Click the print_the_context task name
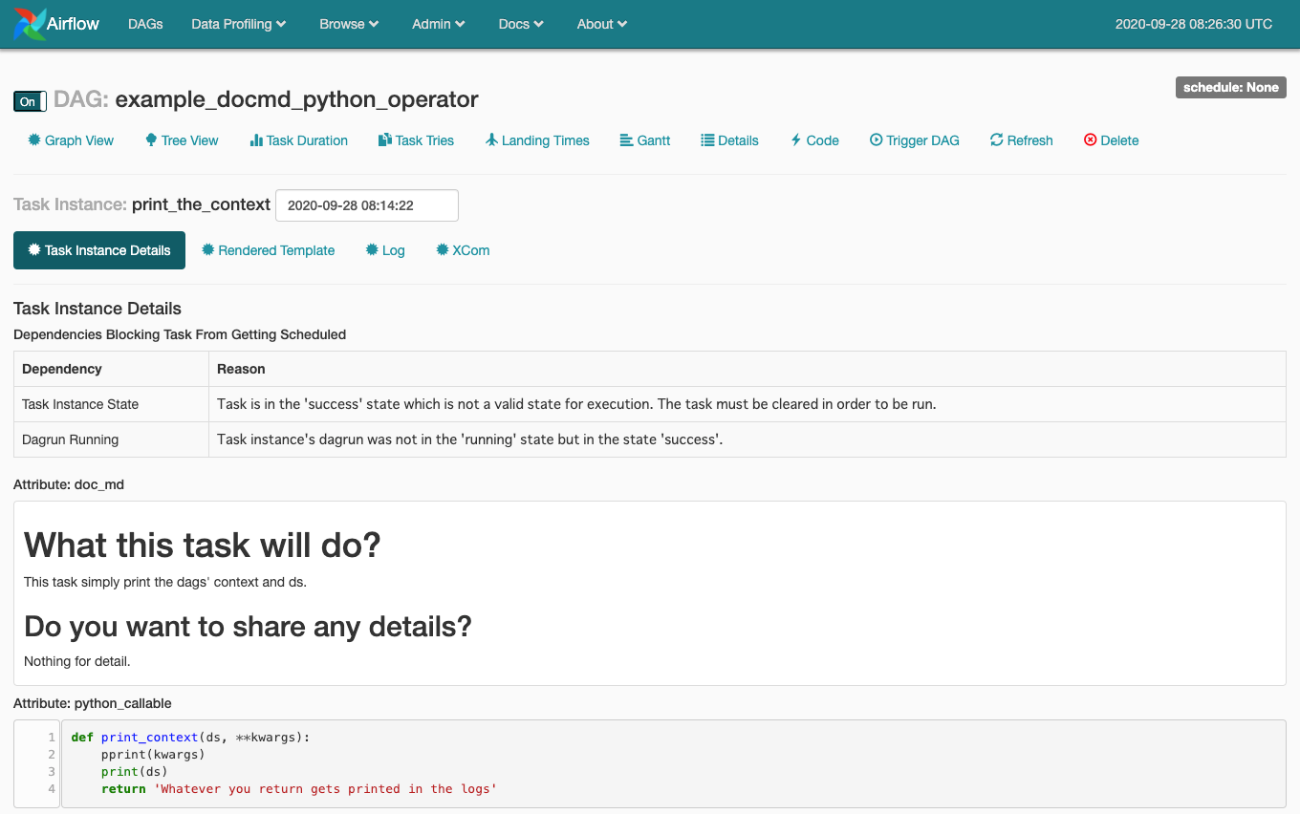1300x814 pixels. click(x=201, y=204)
